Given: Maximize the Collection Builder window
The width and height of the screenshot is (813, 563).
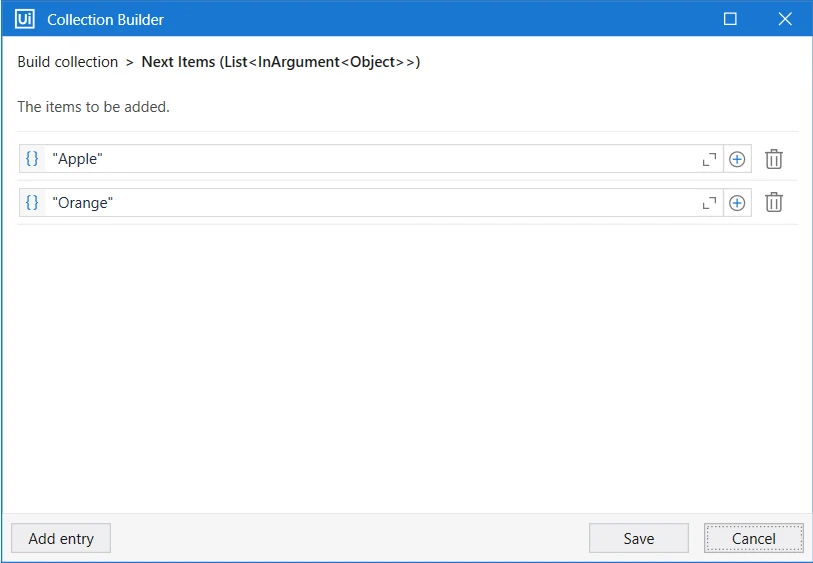Looking at the screenshot, I should coord(730,19).
